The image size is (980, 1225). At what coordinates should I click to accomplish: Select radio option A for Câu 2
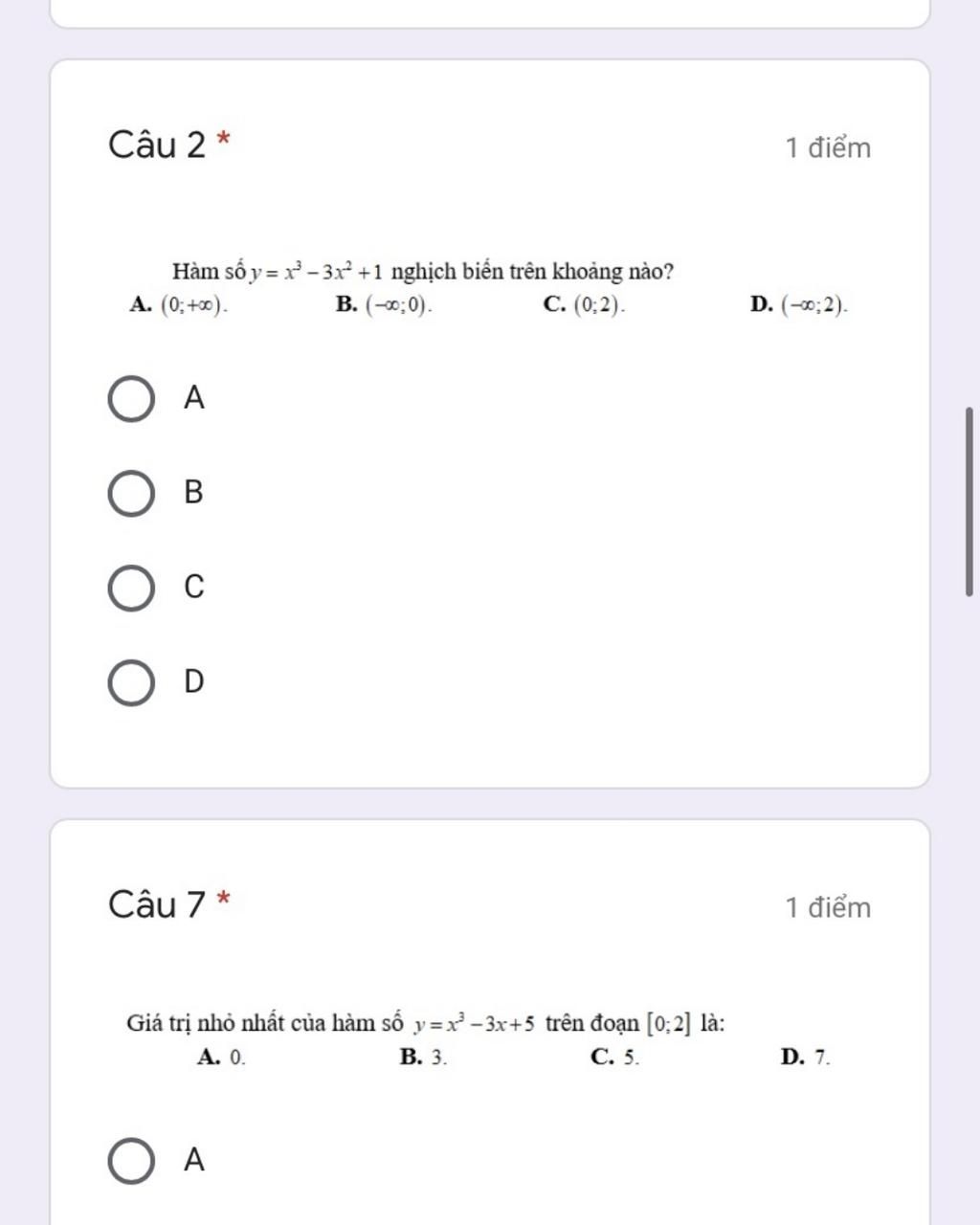click(x=130, y=399)
